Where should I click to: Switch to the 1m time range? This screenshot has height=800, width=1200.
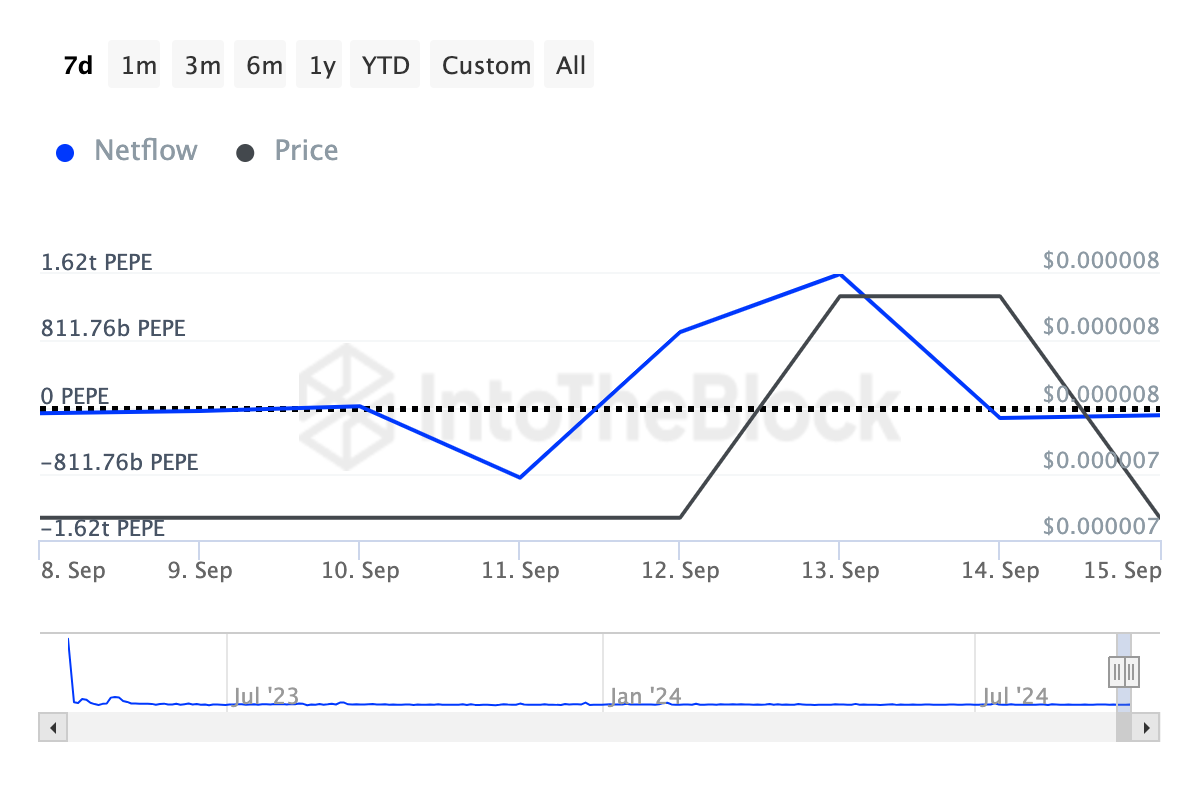tap(139, 65)
